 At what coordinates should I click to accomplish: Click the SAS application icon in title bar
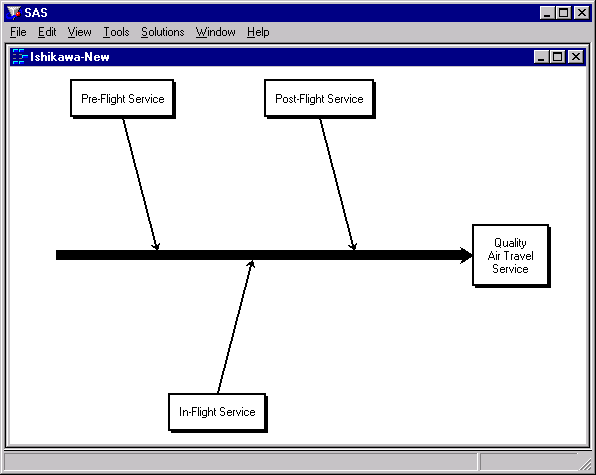[x=14, y=13]
